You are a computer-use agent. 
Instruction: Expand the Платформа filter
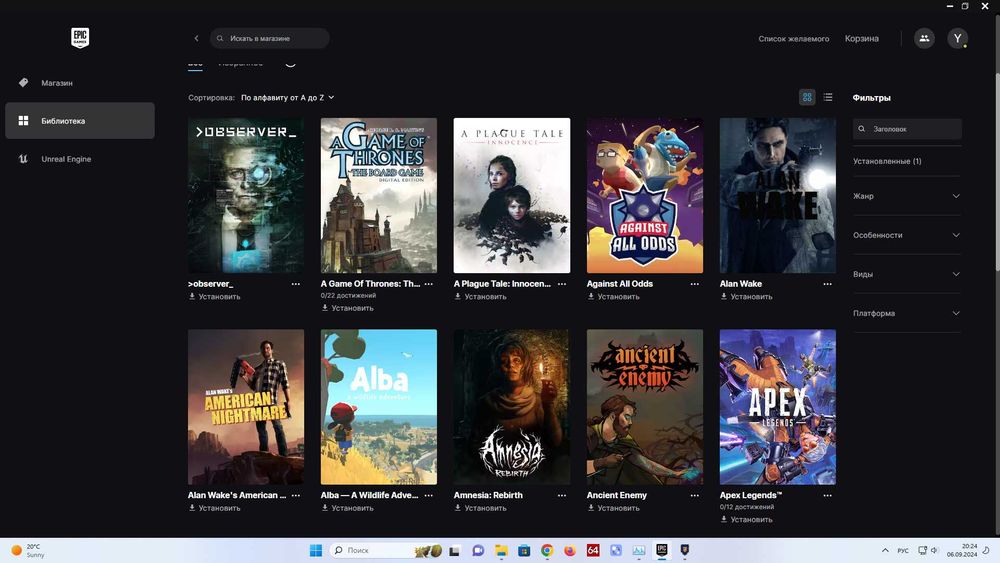point(907,313)
